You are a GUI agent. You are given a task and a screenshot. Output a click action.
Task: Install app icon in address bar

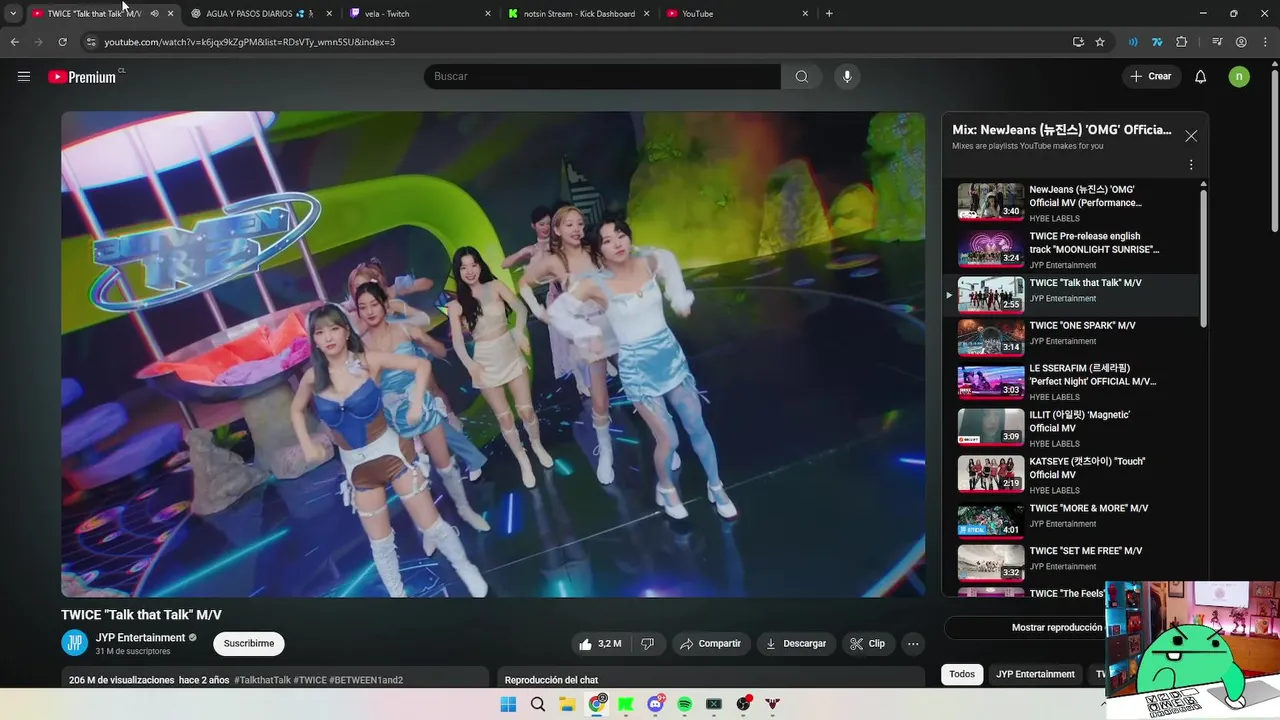[x=1078, y=42]
